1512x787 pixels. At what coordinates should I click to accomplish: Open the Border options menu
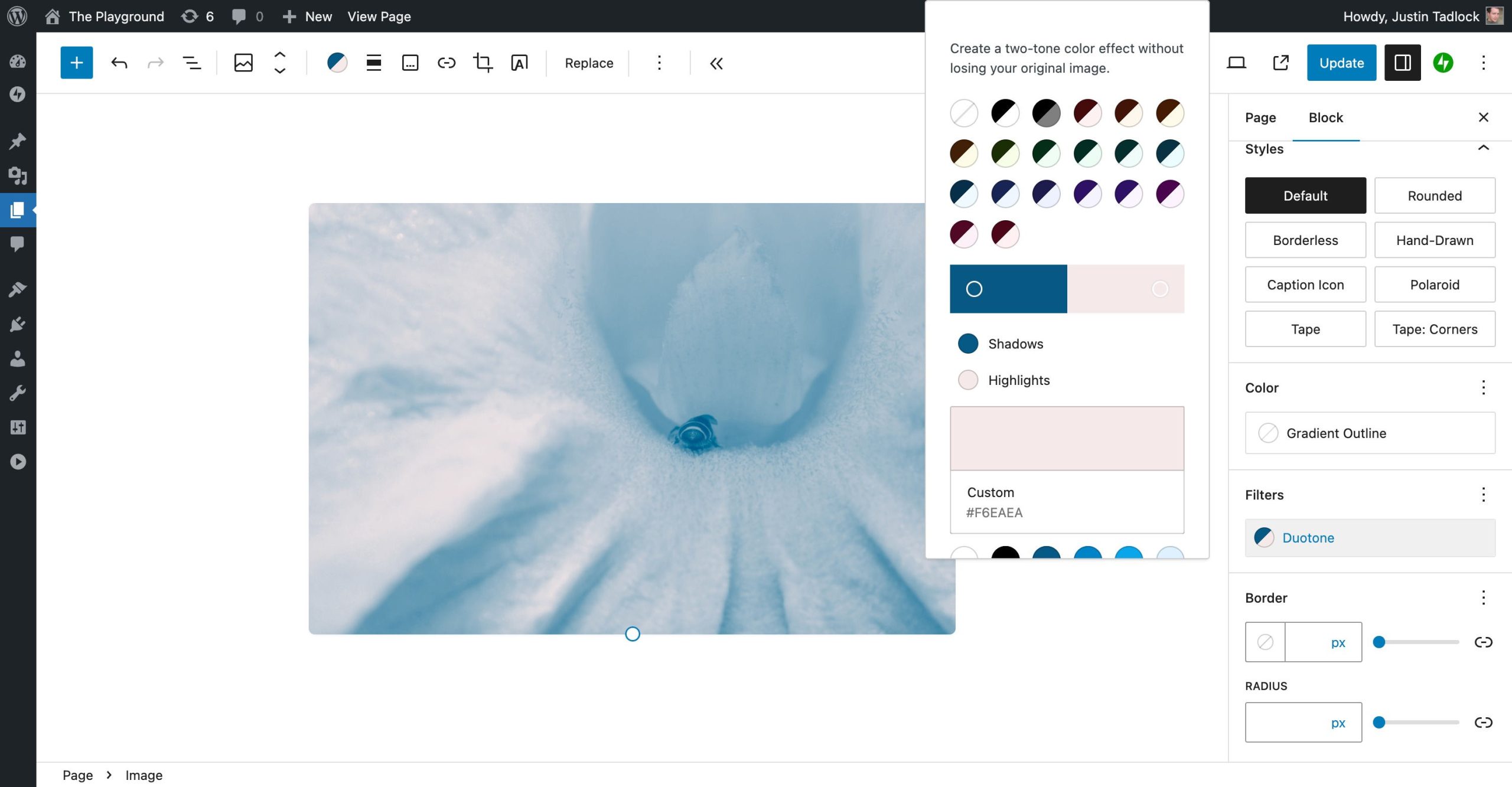tap(1483, 597)
